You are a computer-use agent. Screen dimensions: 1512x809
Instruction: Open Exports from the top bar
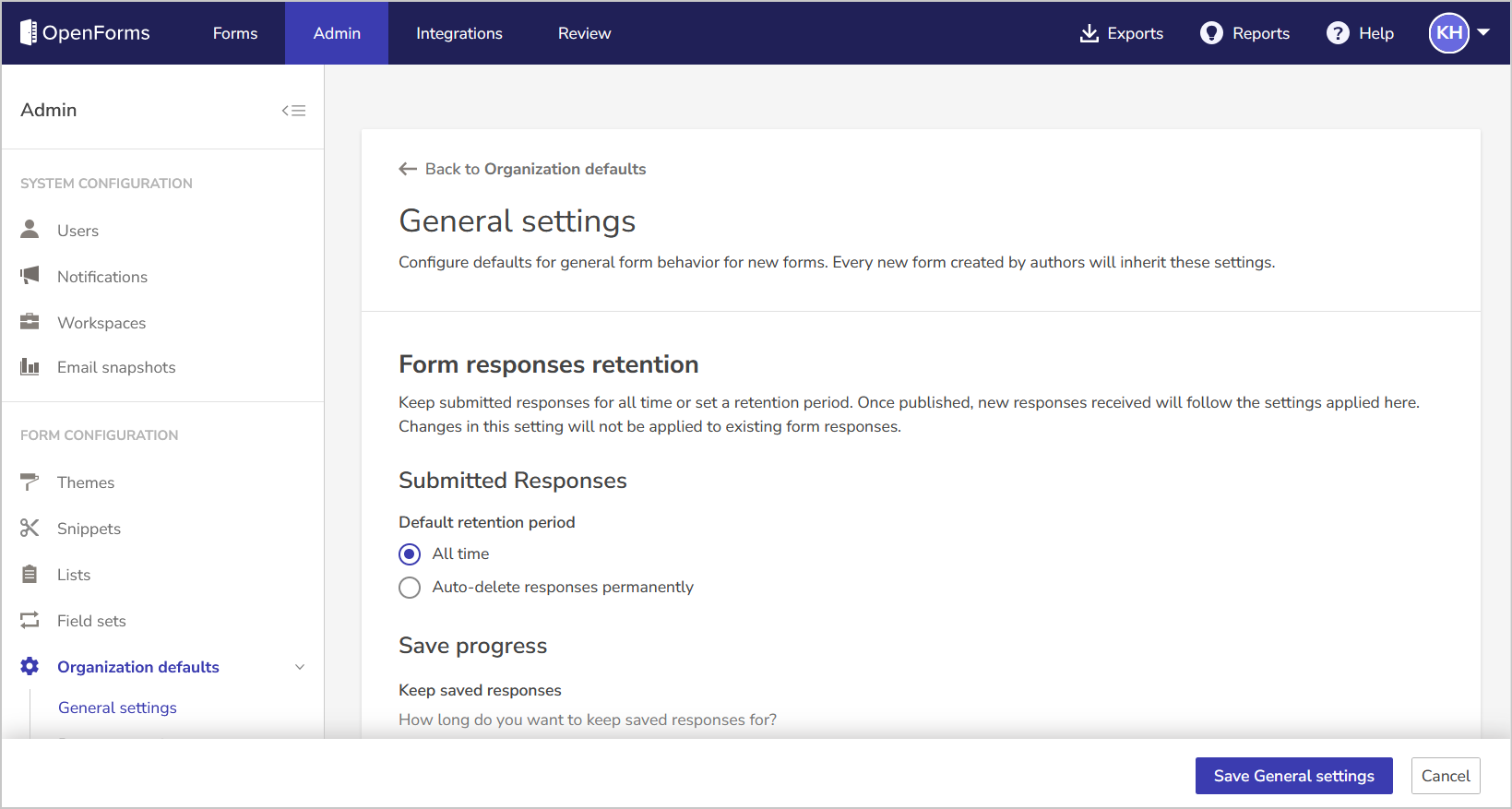(x=1121, y=33)
